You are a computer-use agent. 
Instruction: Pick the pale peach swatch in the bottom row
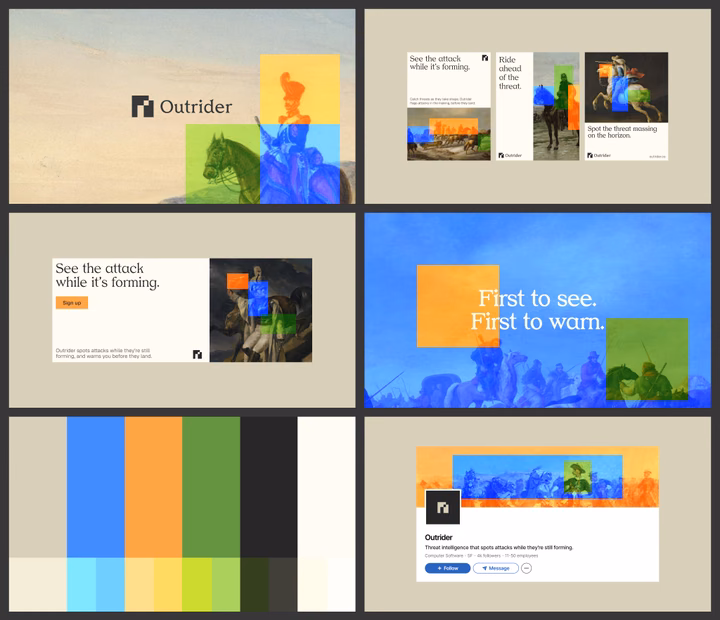[139, 584]
